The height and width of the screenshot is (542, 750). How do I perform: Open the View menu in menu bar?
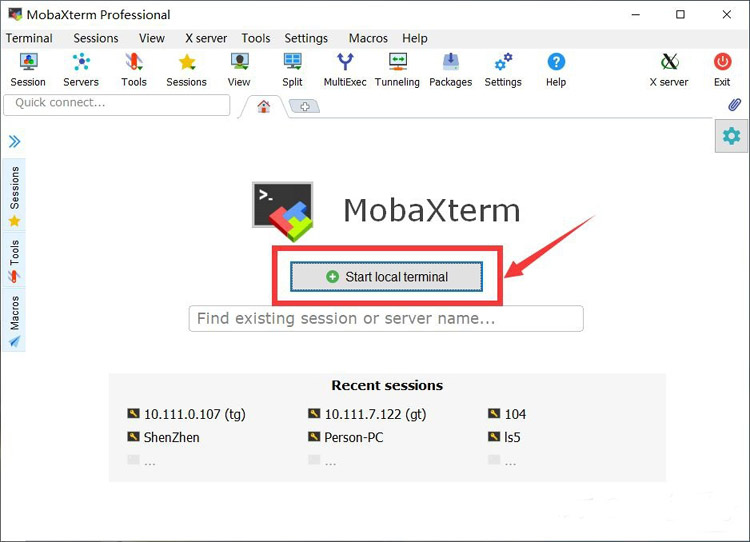point(152,38)
